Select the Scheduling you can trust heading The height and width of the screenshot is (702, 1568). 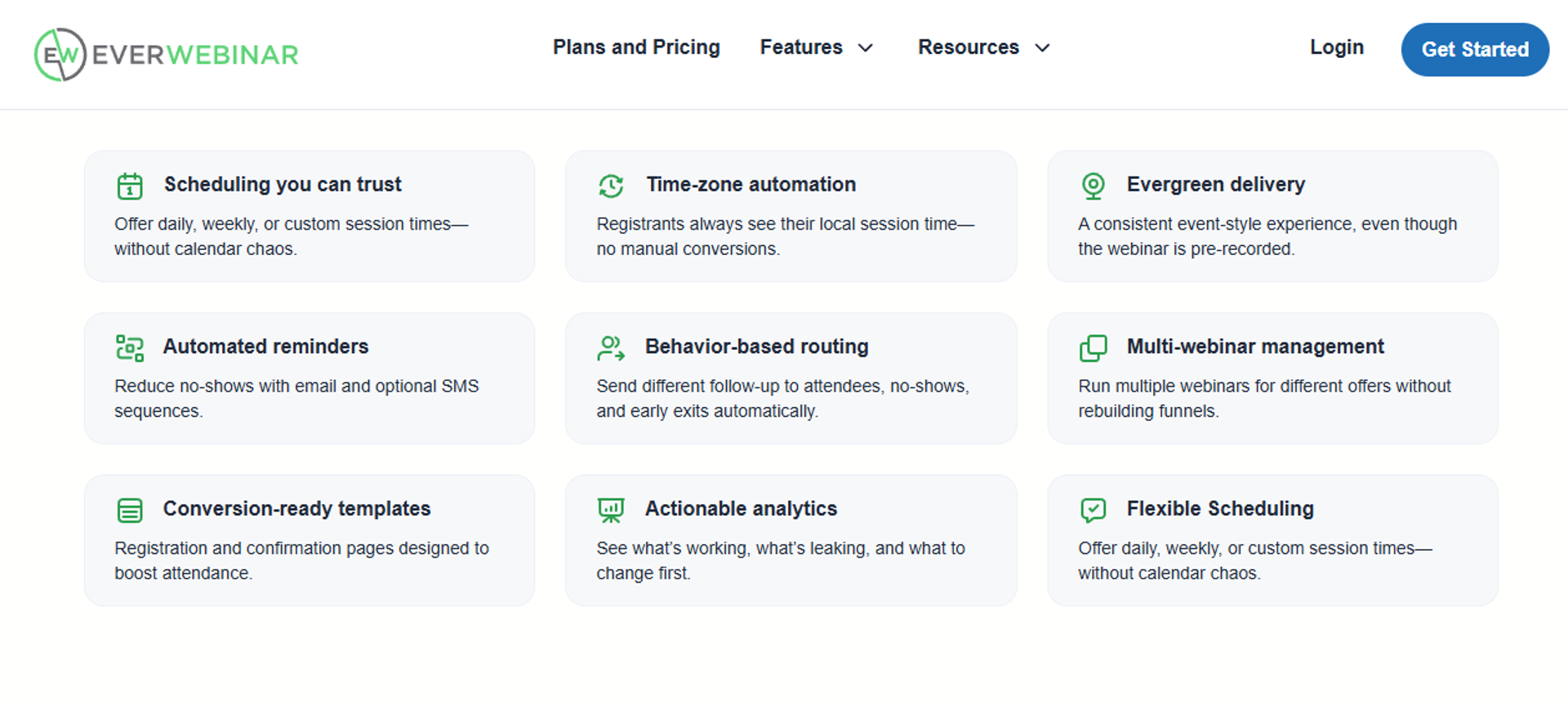tap(283, 185)
